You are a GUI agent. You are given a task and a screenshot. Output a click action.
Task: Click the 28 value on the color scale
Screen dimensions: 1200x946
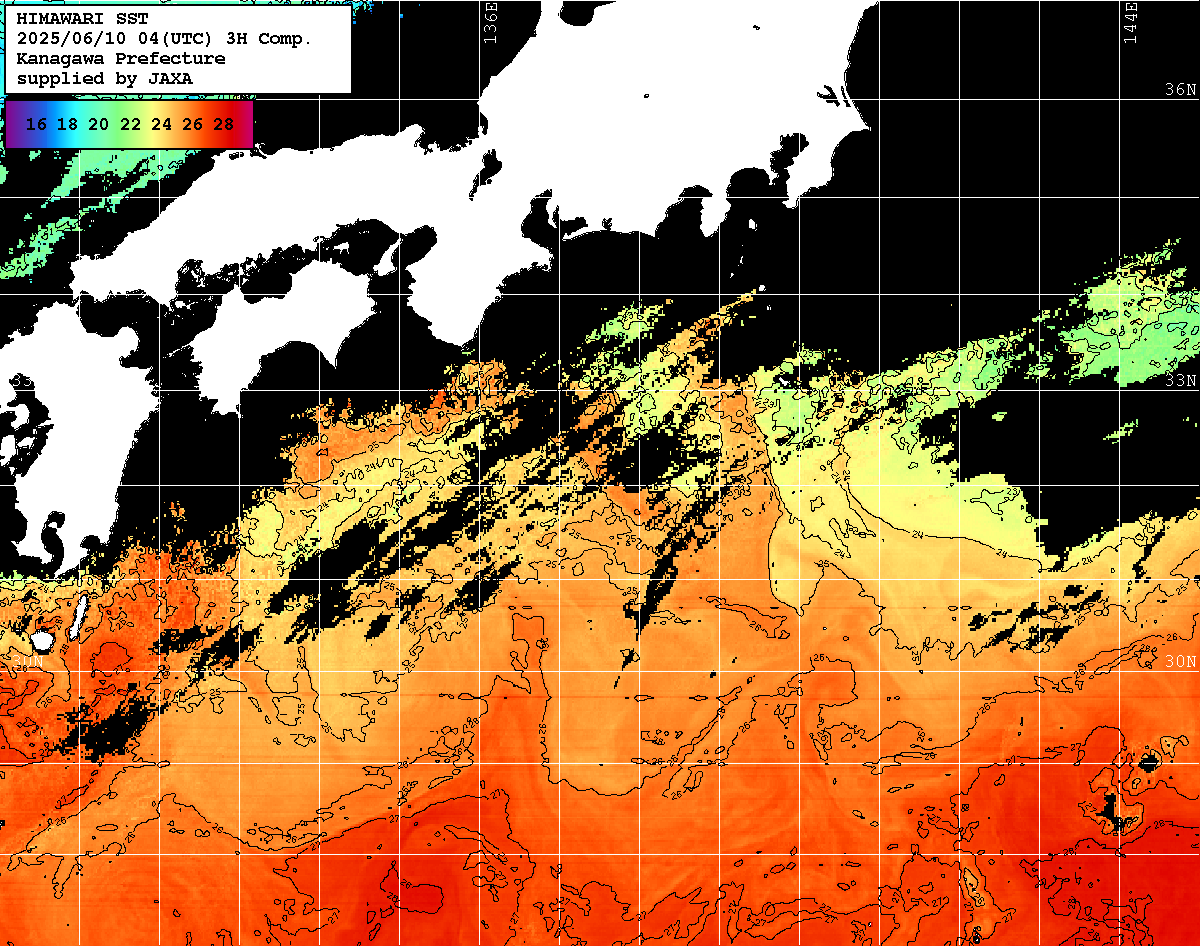pos(224,124)
